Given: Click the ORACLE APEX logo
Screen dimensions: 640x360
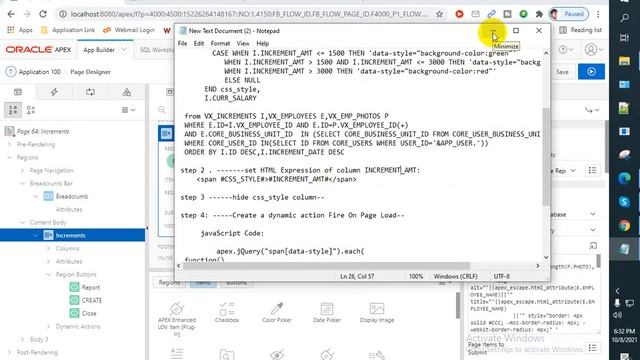Looking at the screenshot, I should point(38,50).
